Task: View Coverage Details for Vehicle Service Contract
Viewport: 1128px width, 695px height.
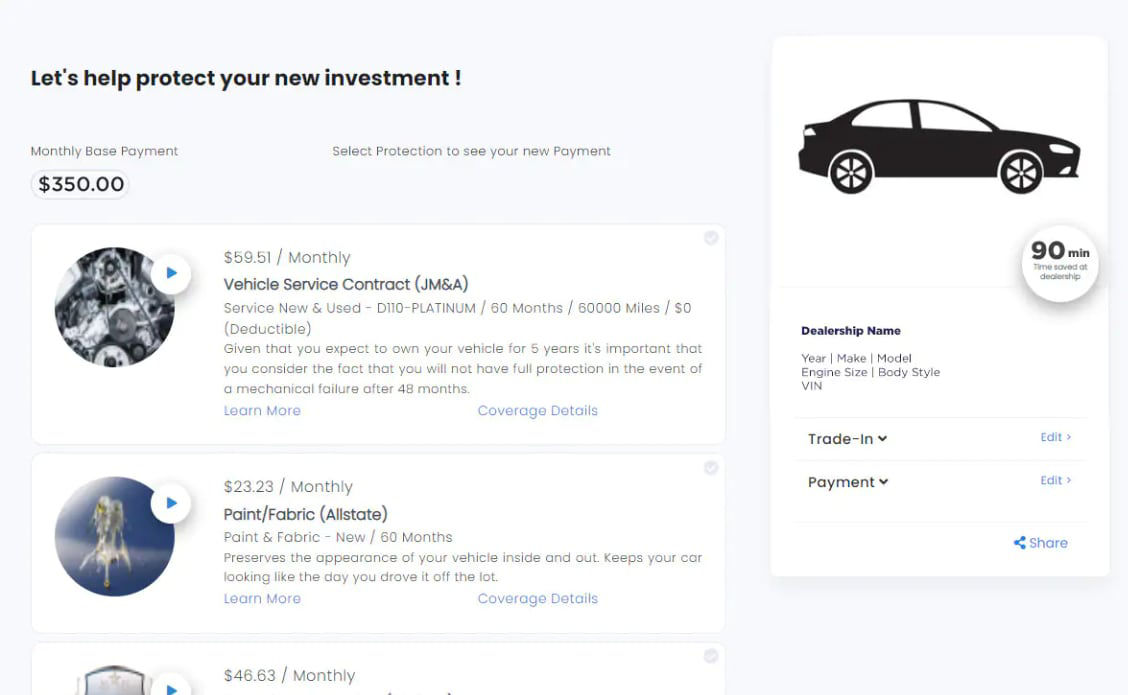Action: tap(537, 411)
